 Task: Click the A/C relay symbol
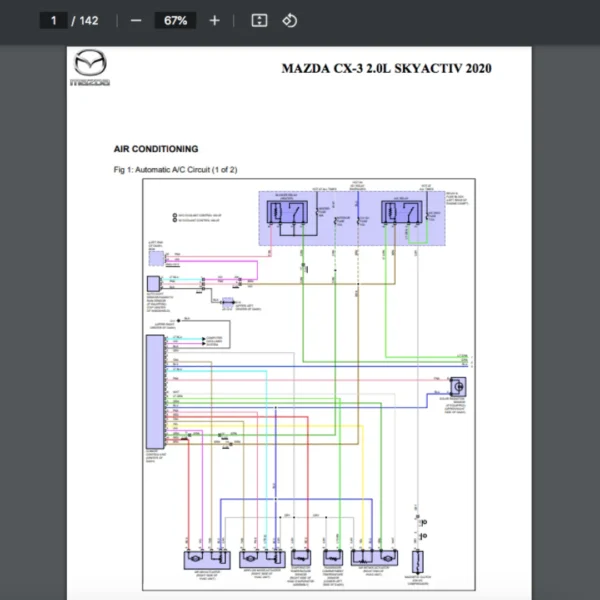402,214
